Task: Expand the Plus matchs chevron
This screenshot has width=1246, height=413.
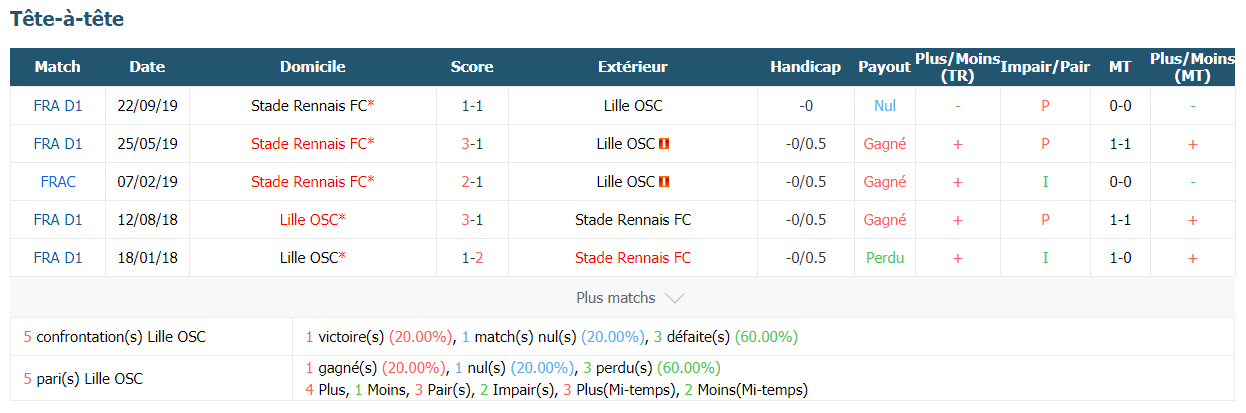Action: click(674, 298)
